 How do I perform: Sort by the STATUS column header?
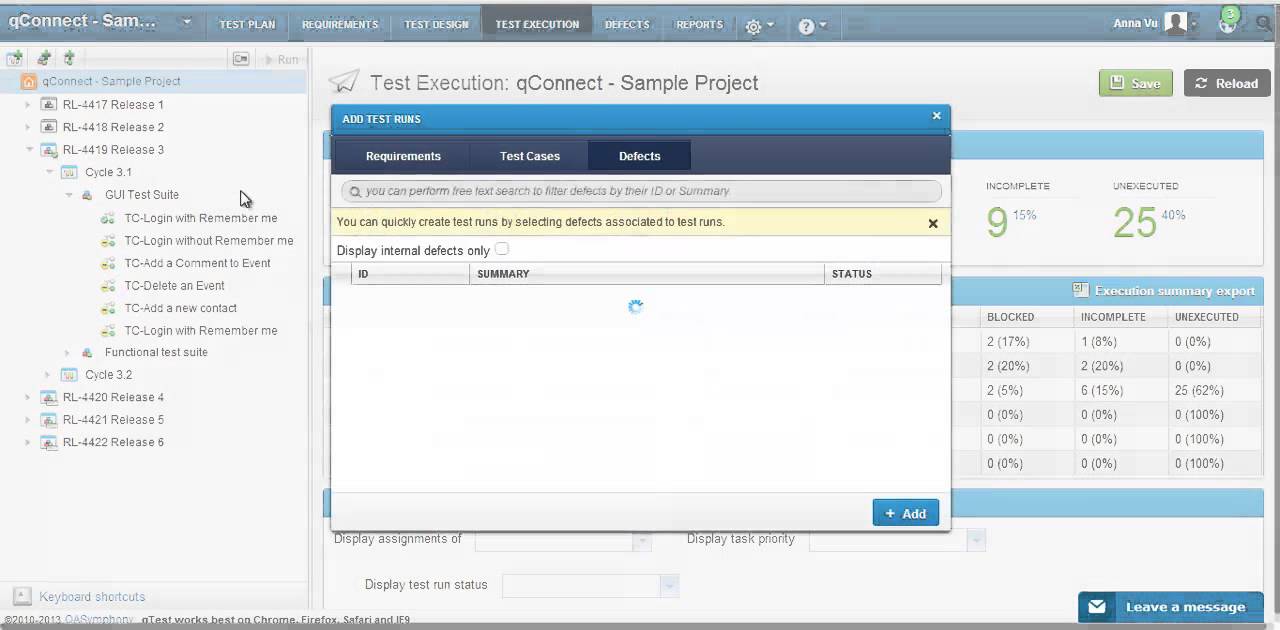point(883,274)
